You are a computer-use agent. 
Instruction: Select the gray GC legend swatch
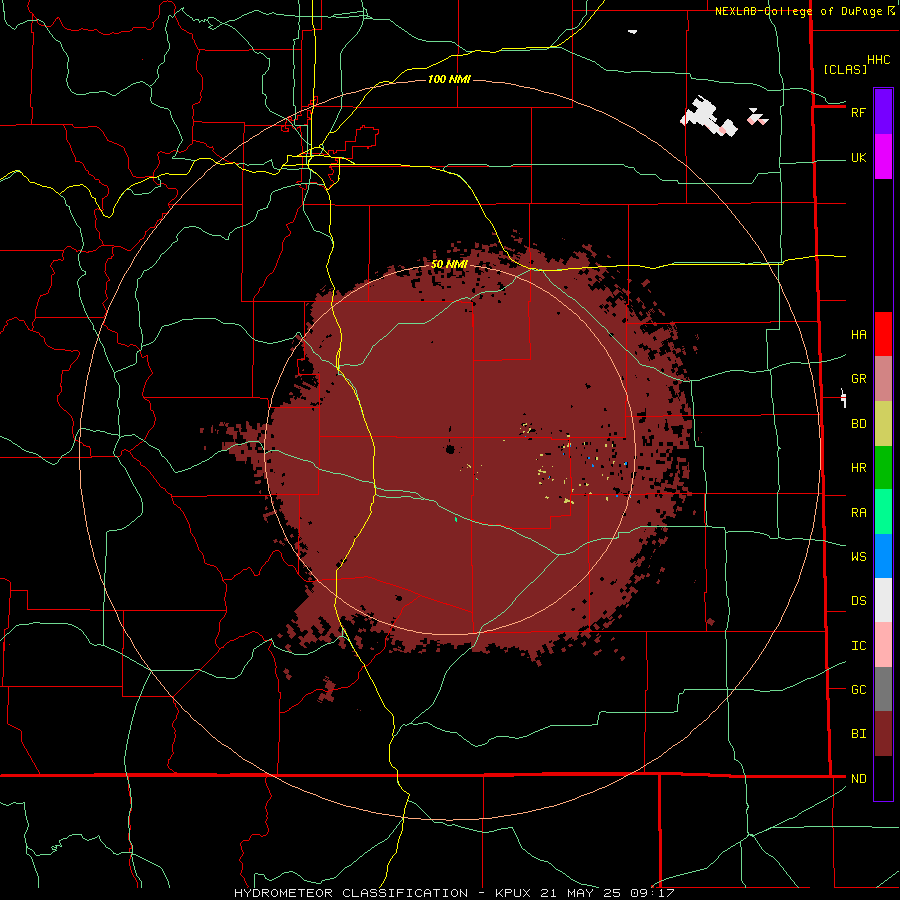[883, 689]
